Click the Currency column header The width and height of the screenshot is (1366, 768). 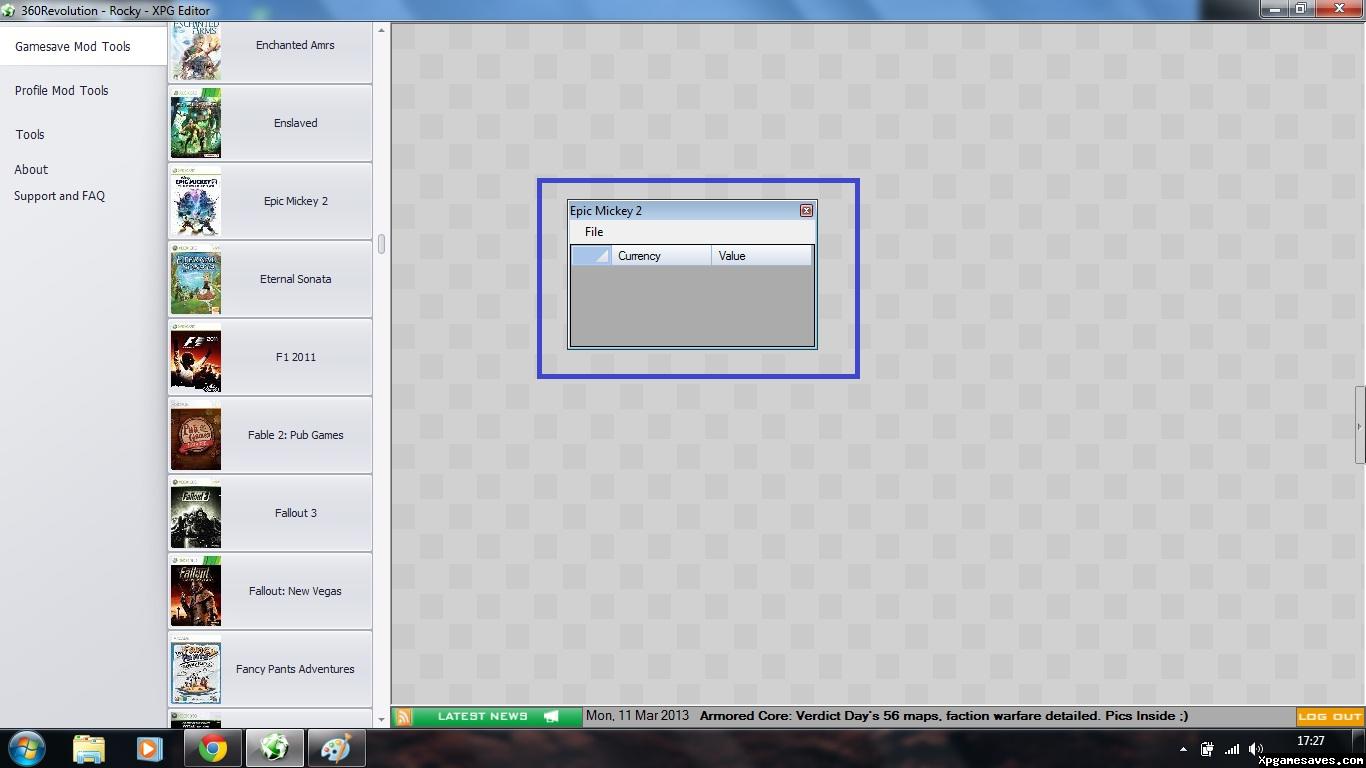660,256
